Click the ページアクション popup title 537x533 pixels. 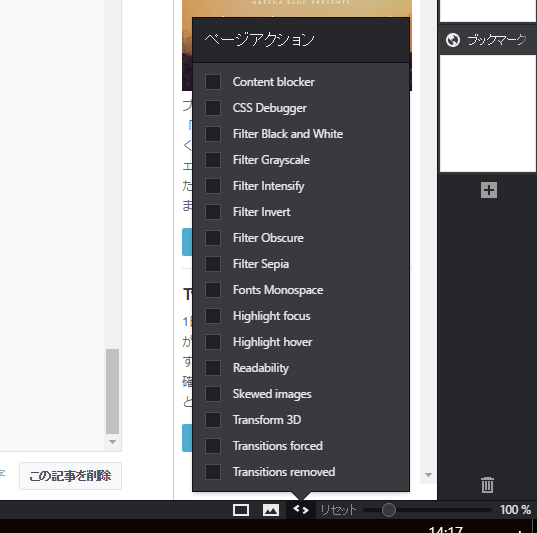259,40
